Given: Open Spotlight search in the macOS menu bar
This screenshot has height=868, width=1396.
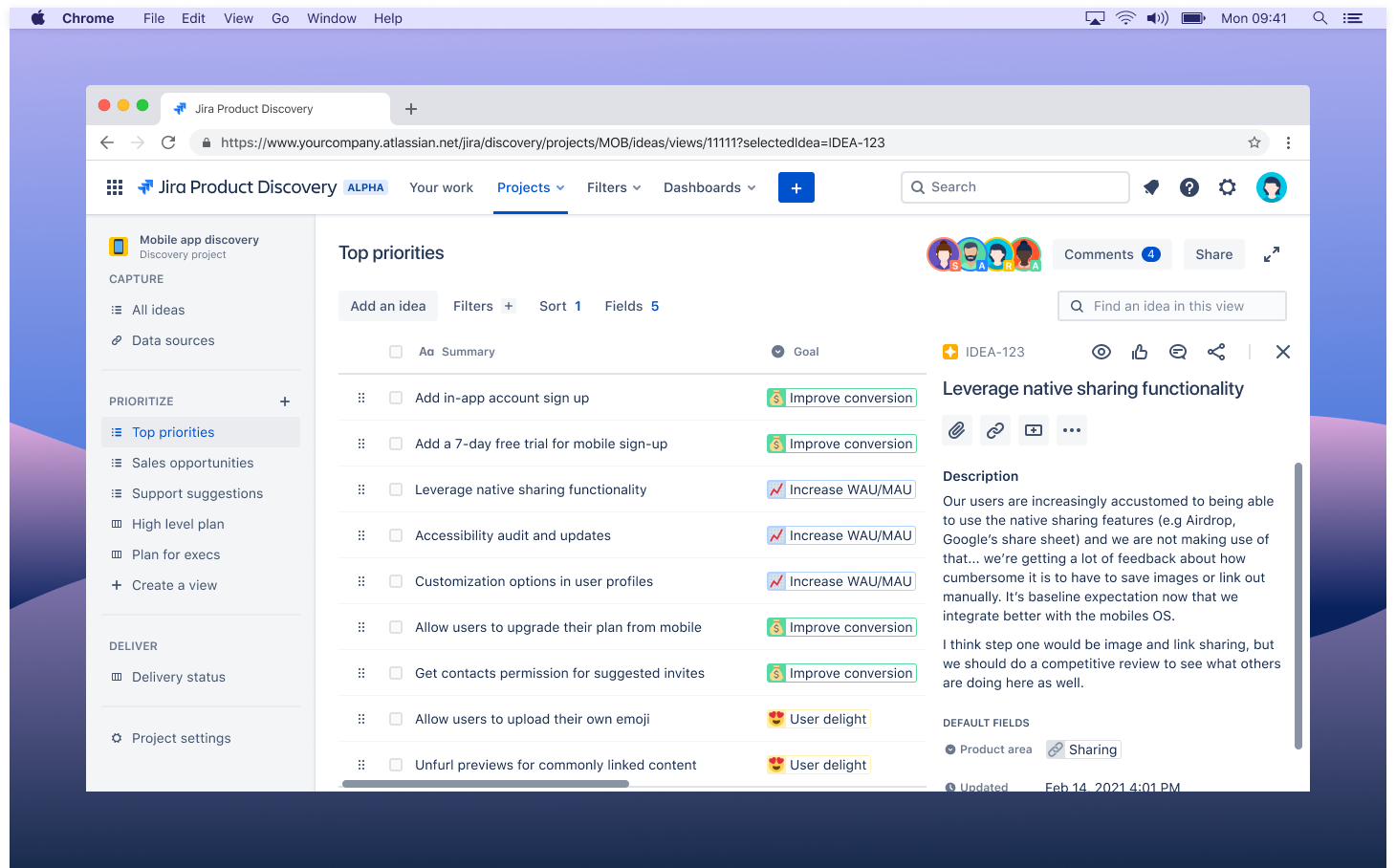Looking at the screenshot, I should 1320,18.
